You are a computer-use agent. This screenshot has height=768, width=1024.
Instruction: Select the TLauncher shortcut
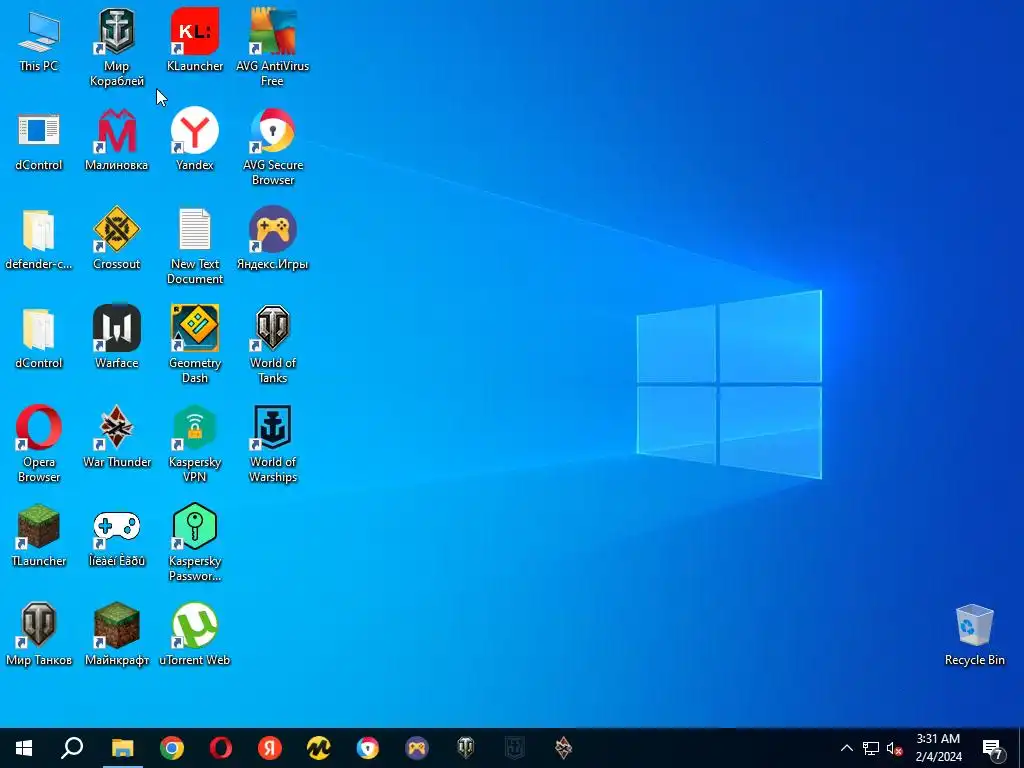39,537
